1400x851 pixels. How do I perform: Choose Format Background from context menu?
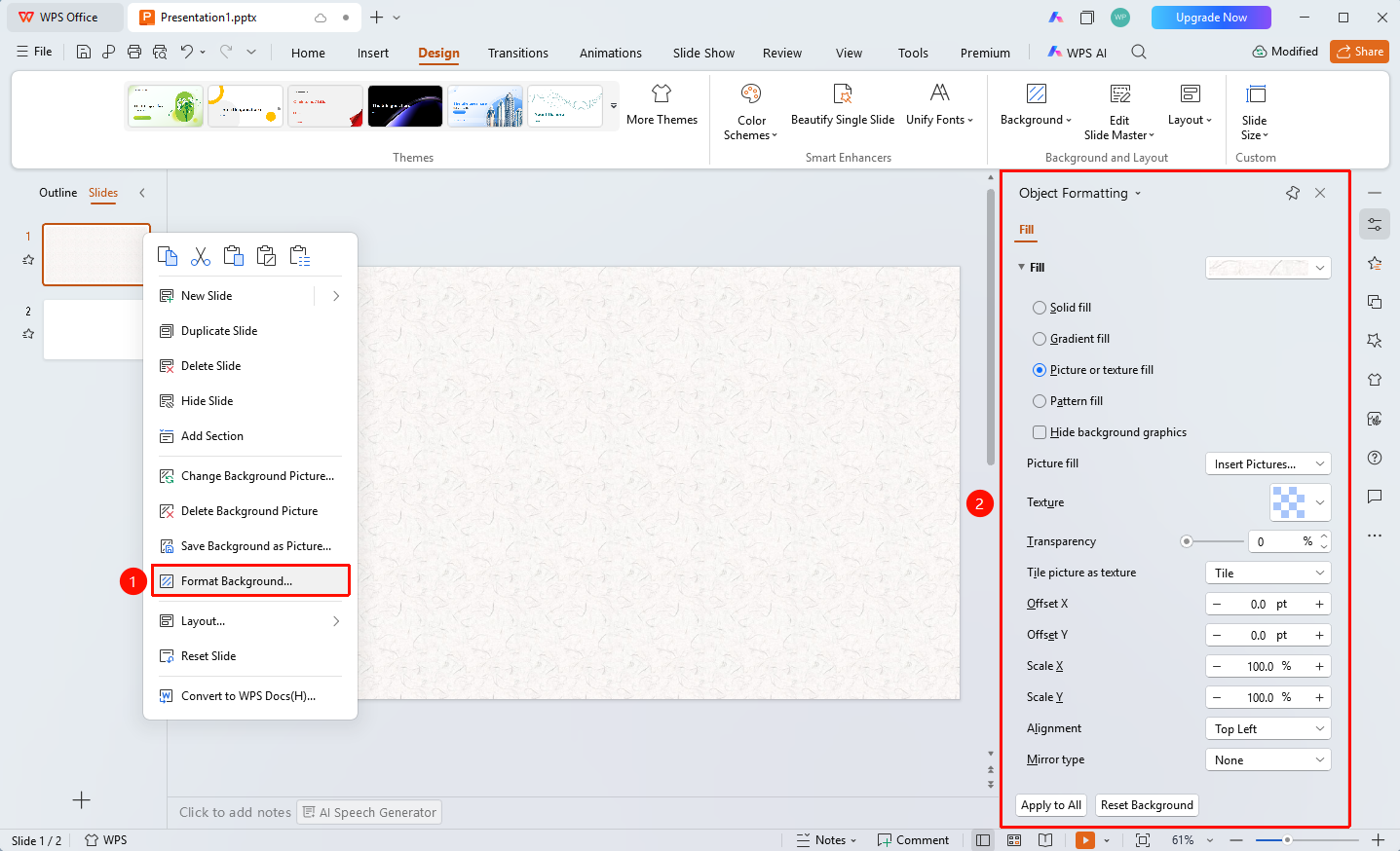251,581
